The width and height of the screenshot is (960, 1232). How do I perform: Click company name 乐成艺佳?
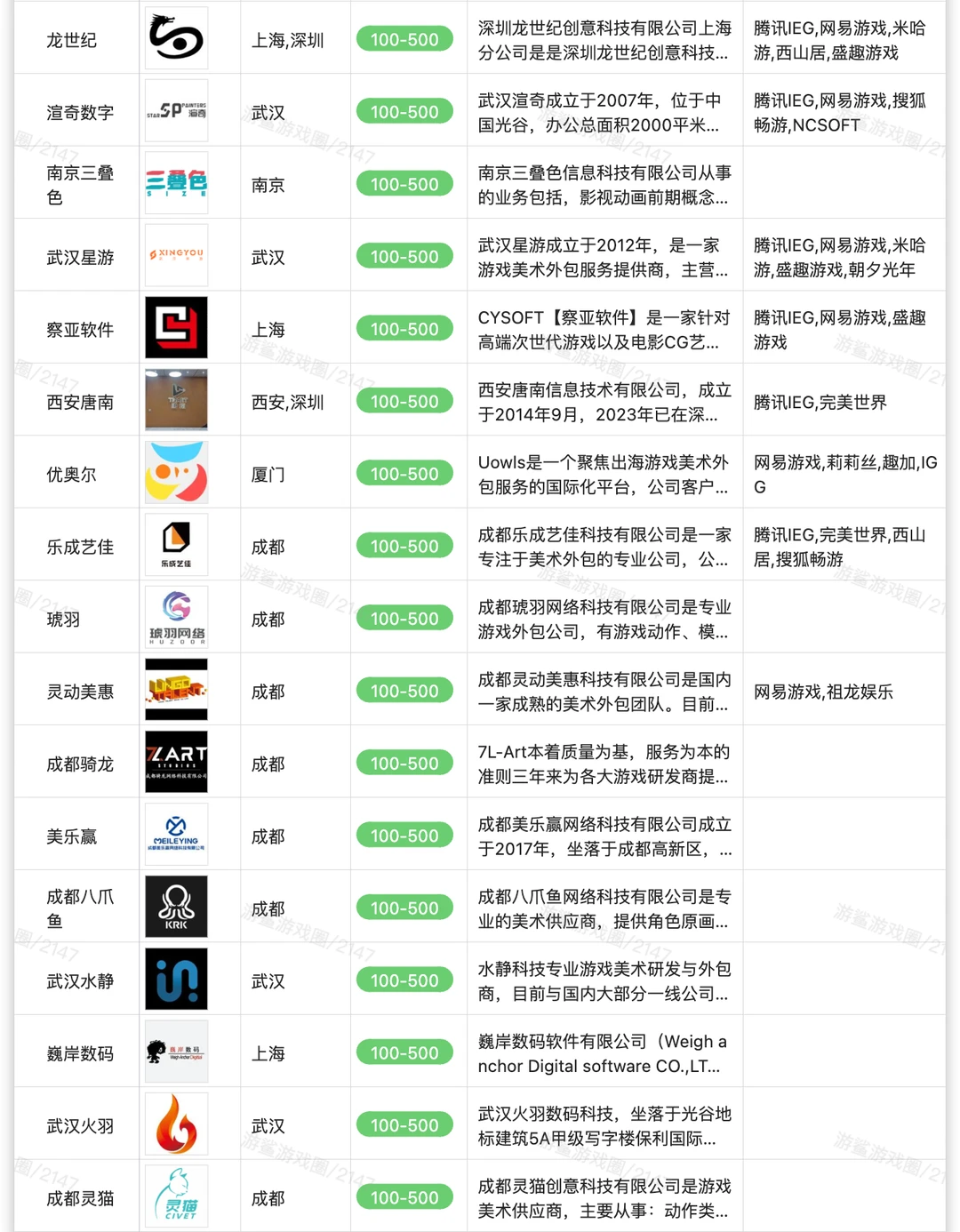point(80,548)
